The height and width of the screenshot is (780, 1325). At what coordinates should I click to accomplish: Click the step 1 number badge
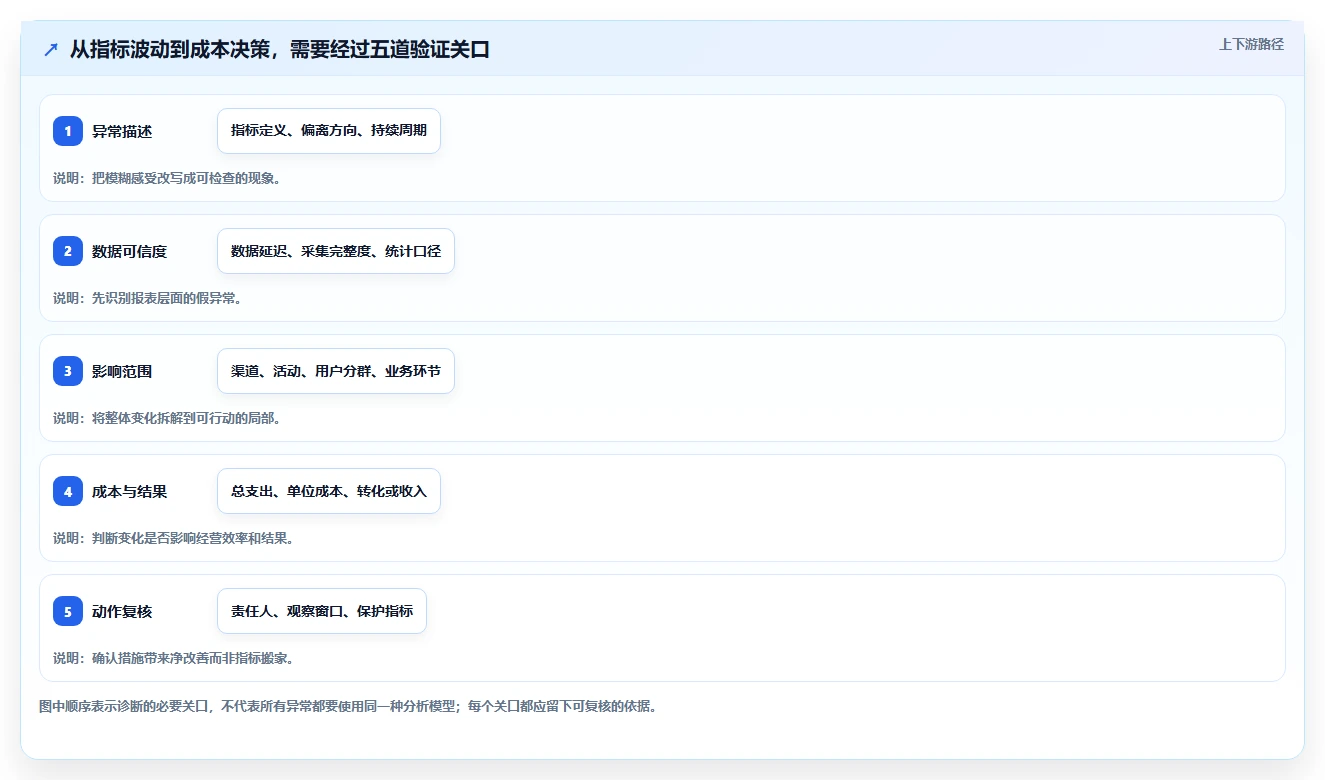pyautogui.click(x=68, y=131)
